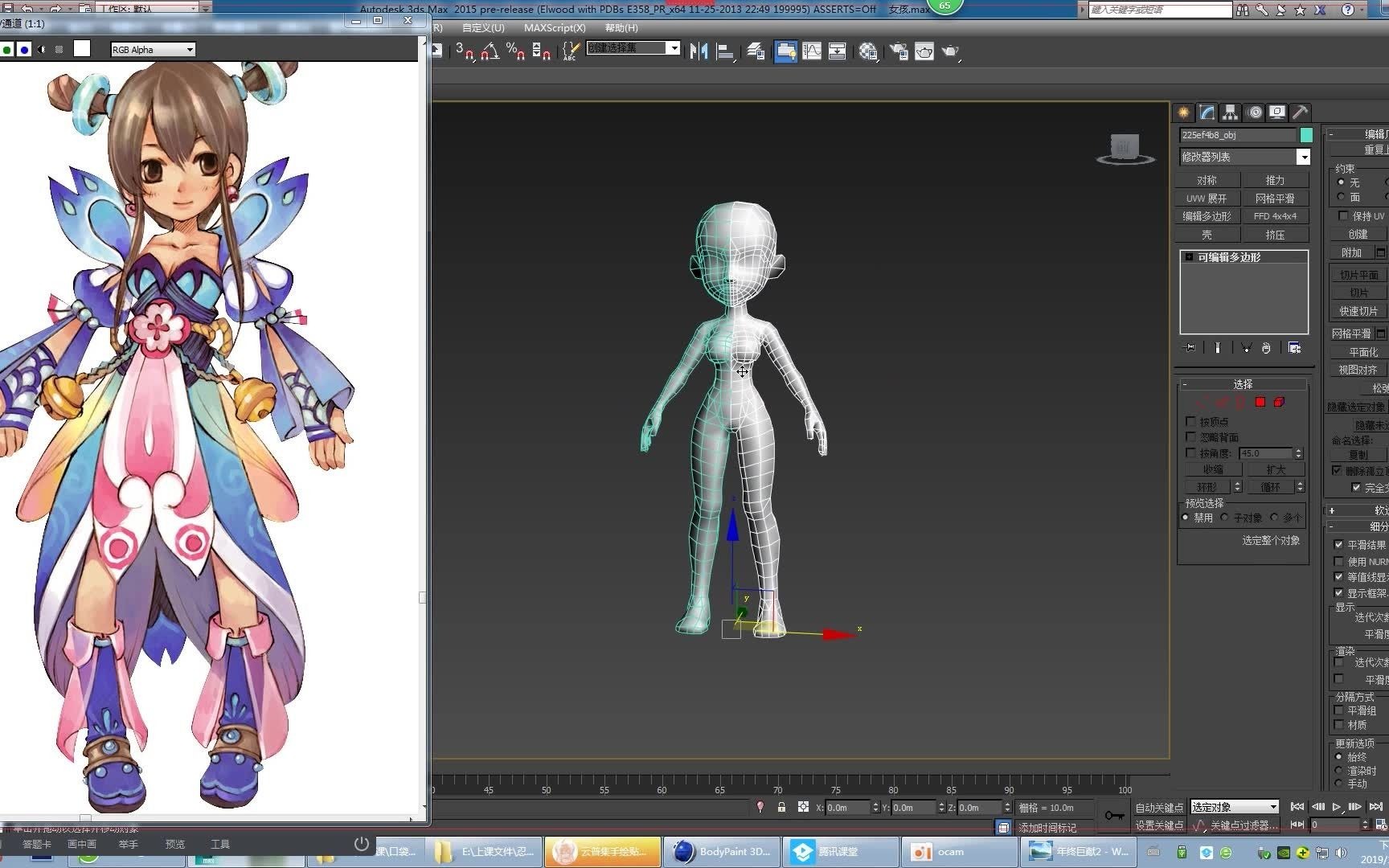Toggle the 3D Snaps tool
1389x868 pixels.
coord(465,51)
